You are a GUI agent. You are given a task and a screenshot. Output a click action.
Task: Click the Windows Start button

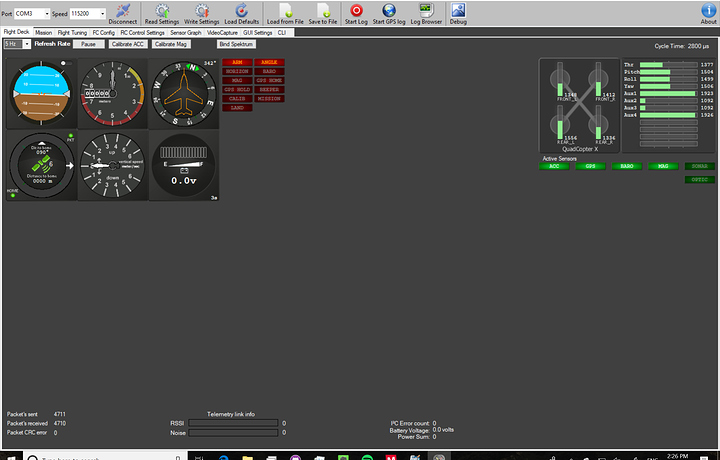pyautogui.click(x=11, y=457)
